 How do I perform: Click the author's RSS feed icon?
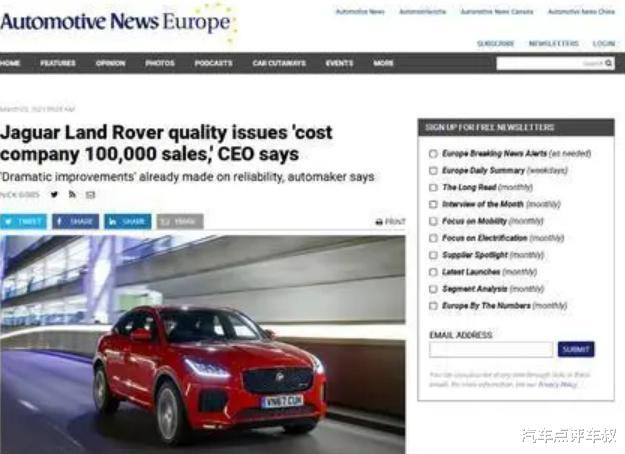point(72,195)
